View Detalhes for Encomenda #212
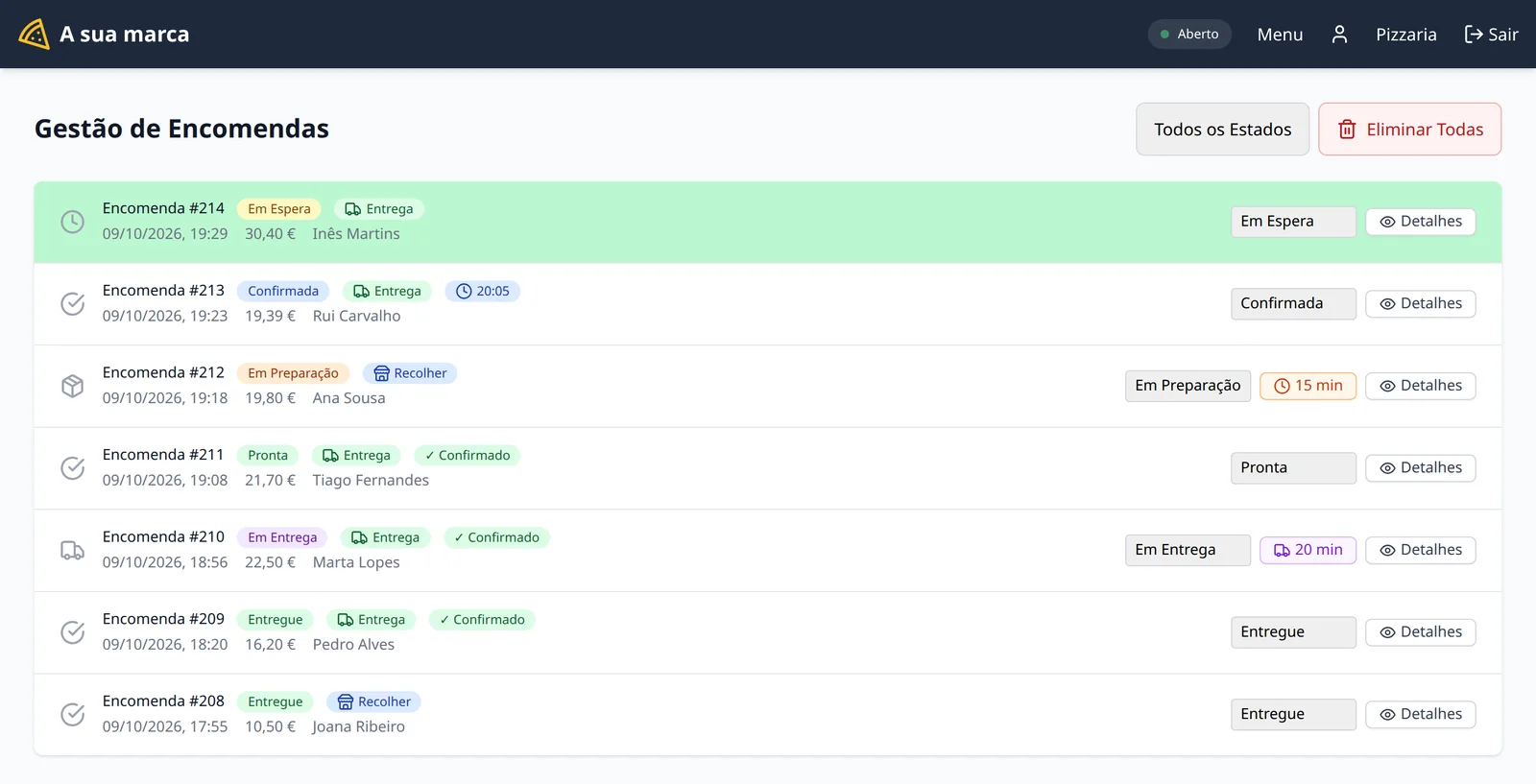Screen dimensions: 1536x784 point(1420,386)
